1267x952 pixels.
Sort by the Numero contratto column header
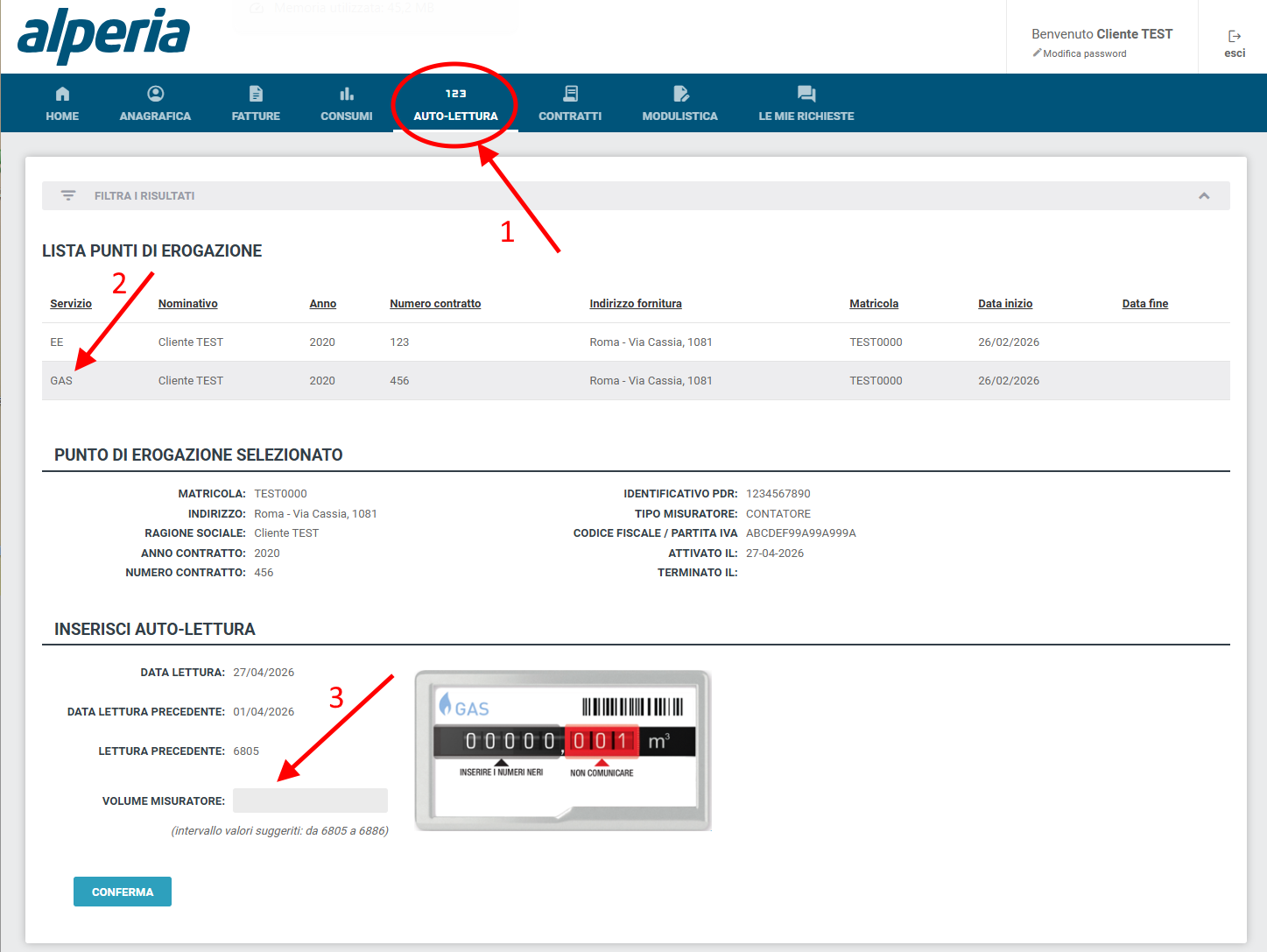435,304
